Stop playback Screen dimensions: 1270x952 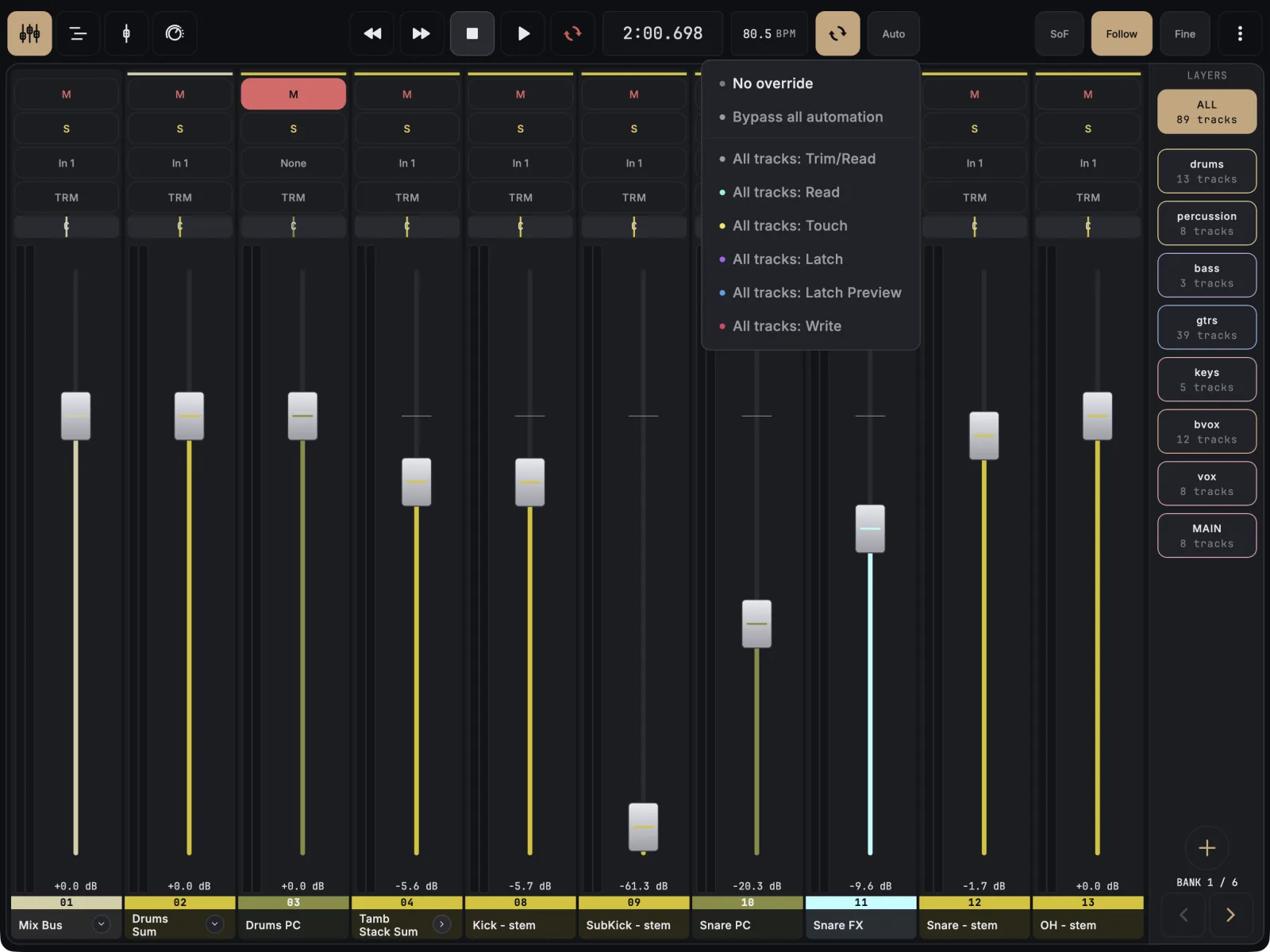(x=472, y=33)
